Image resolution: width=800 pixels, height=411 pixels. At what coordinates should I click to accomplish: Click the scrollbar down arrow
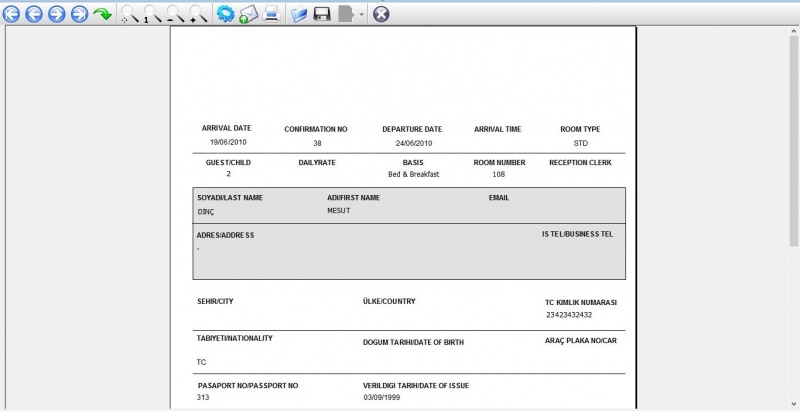click(x=794, y=404)
